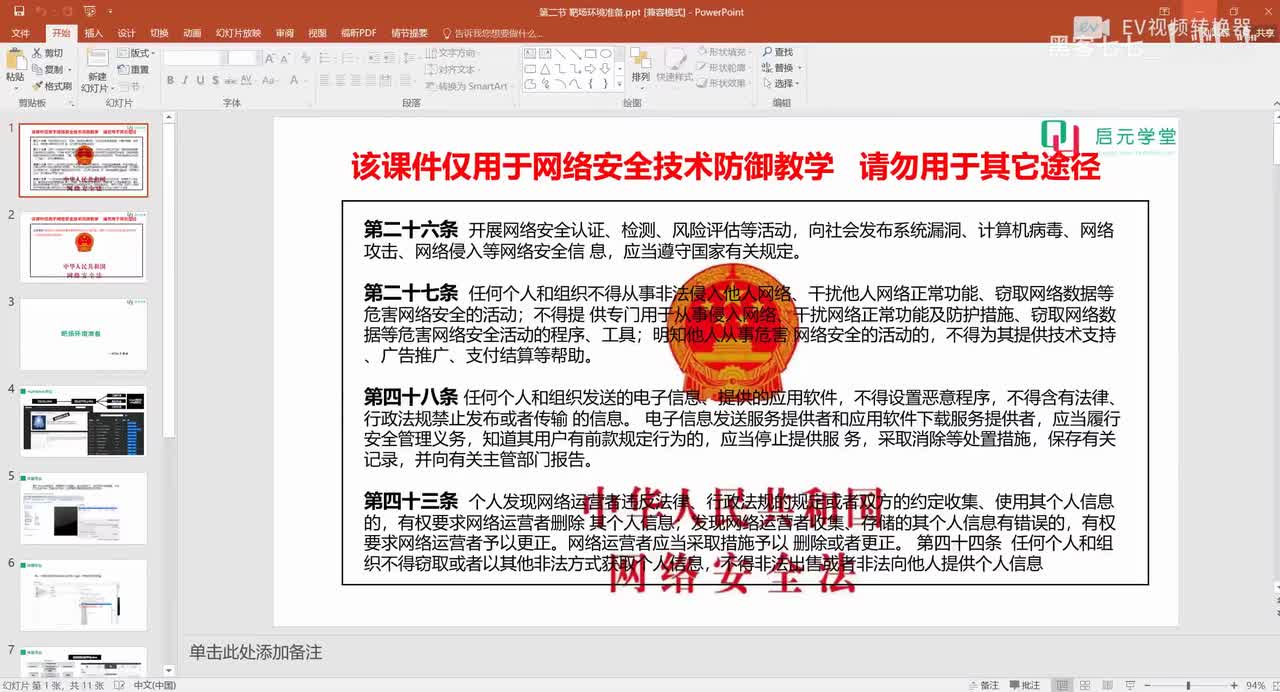Toggle text Shadow (S) formatting
The image size is (1280, 692).
point(213,80)
